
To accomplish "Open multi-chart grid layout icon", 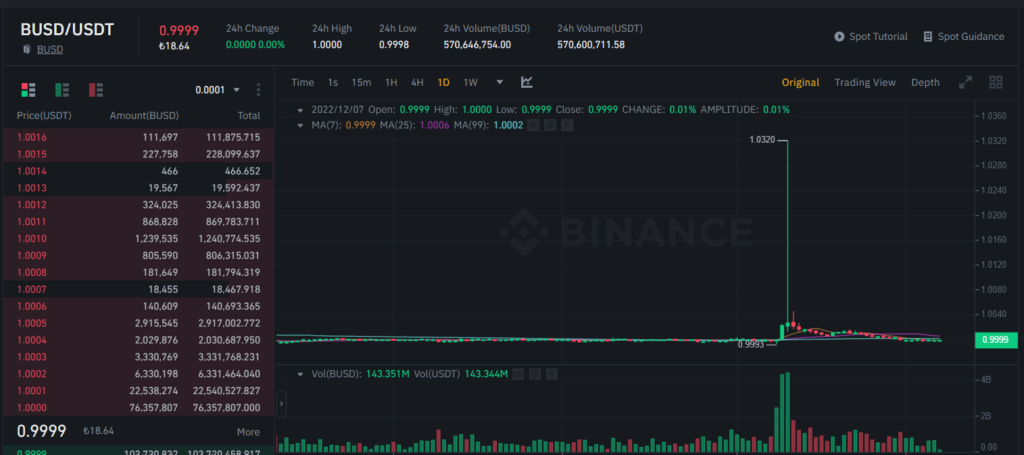I will pos(996,82).
